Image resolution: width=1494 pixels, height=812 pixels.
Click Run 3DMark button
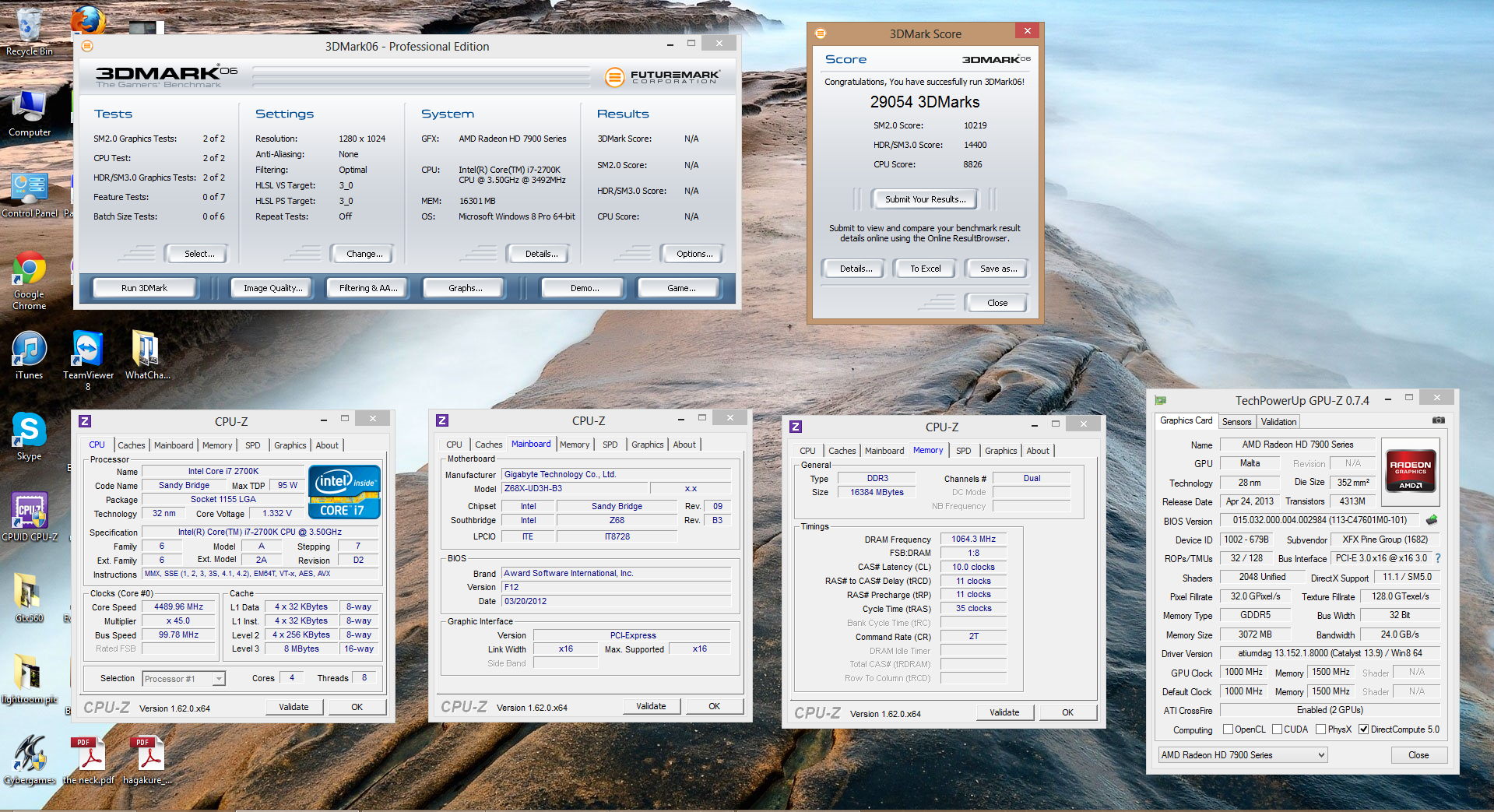(144, 288)
